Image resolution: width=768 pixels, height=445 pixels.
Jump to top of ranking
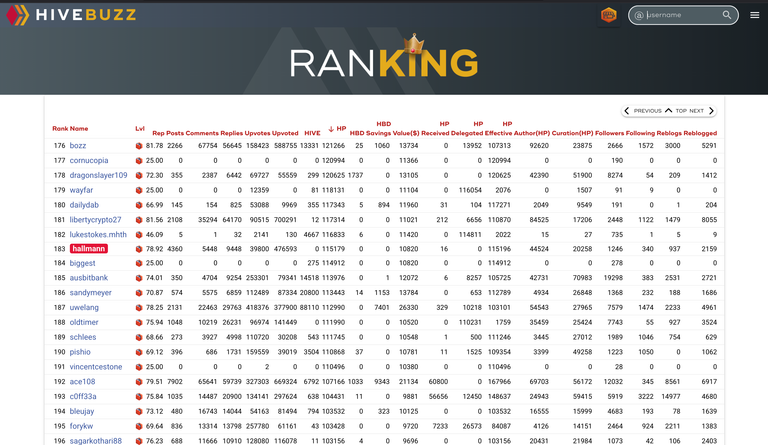click(x=676, y=111)
